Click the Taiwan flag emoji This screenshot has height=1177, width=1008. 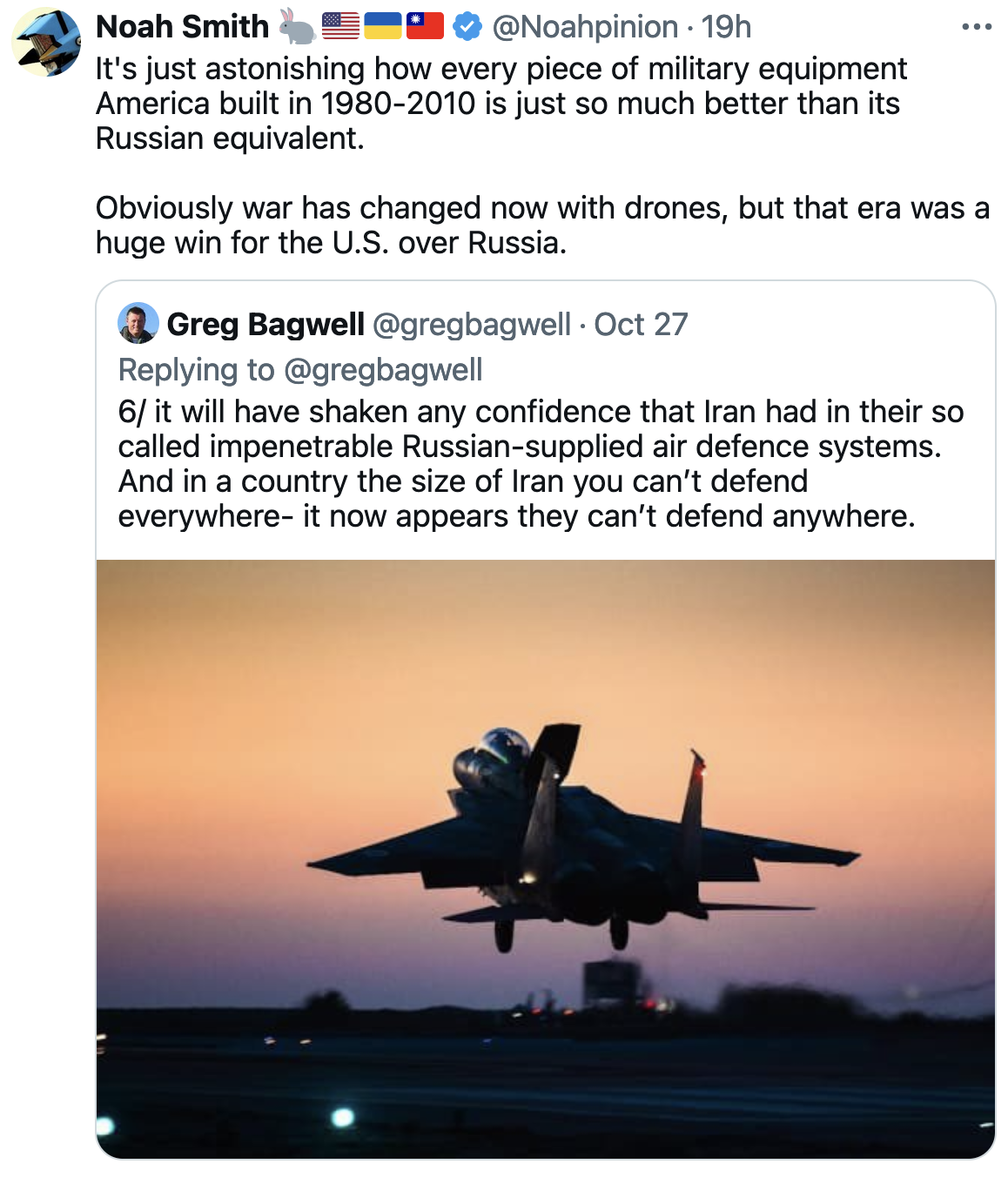point(425,27)
